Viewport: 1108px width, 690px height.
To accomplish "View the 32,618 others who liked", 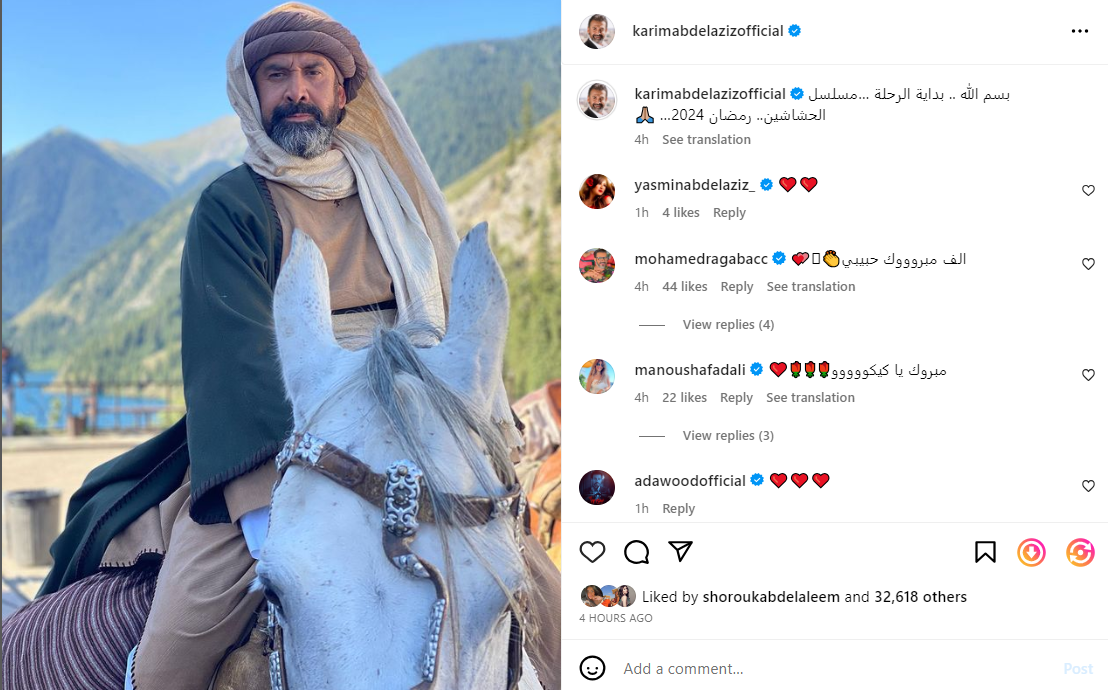I will point(920,597).
